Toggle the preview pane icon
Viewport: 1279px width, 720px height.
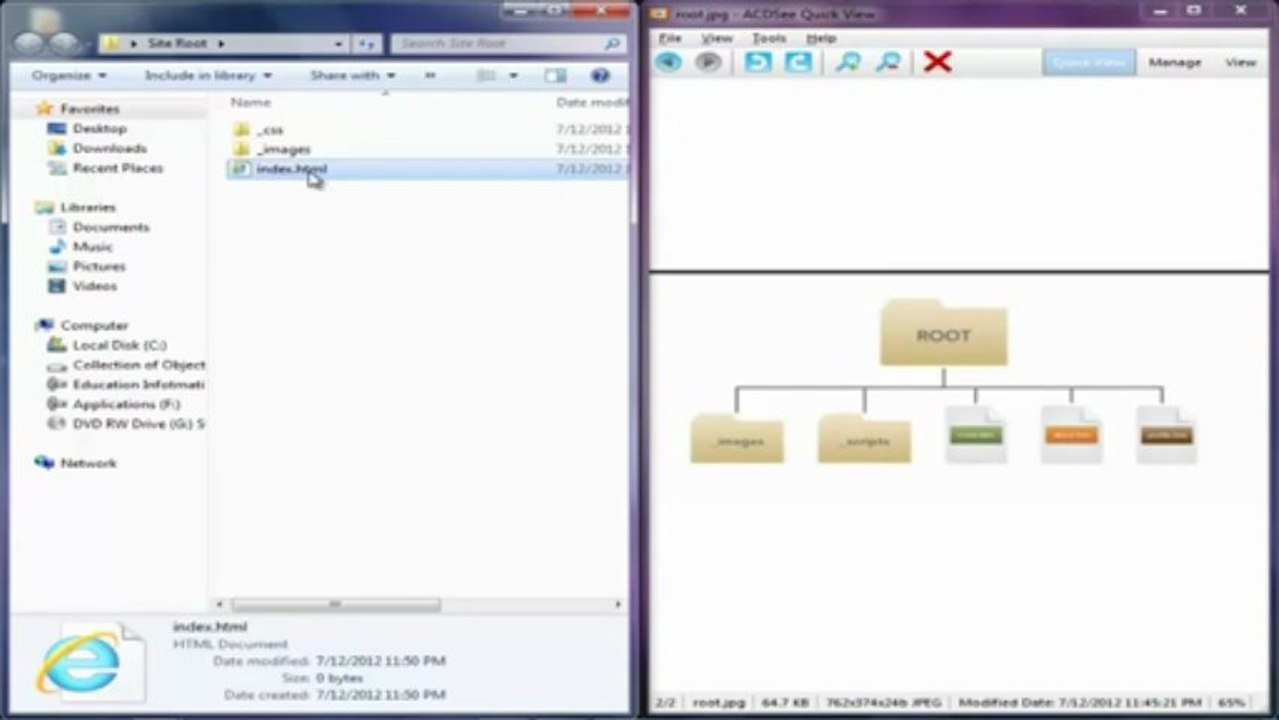pyautogui.click(x=555, y=75)
